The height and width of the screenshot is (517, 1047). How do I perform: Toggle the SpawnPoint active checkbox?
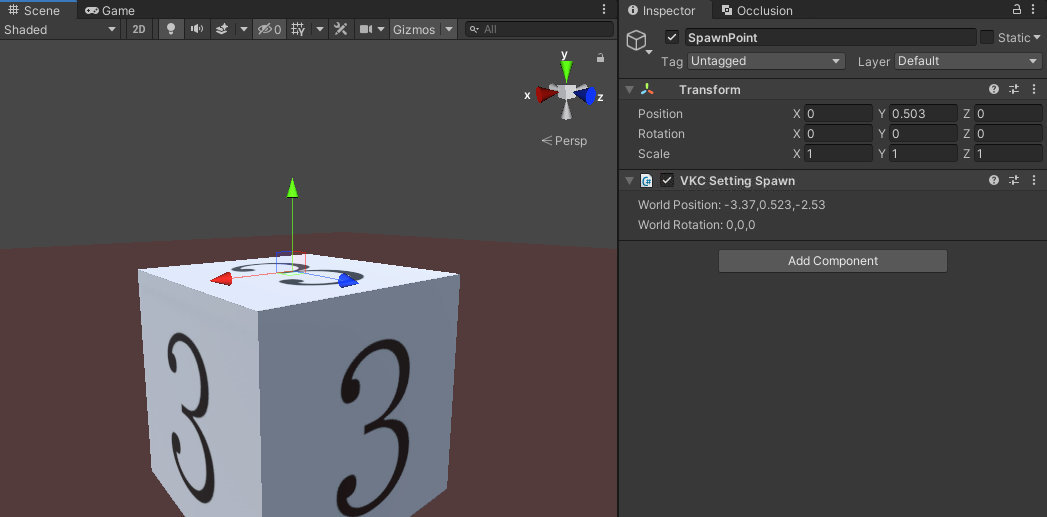pyautogui.click(x=672, y=37)
